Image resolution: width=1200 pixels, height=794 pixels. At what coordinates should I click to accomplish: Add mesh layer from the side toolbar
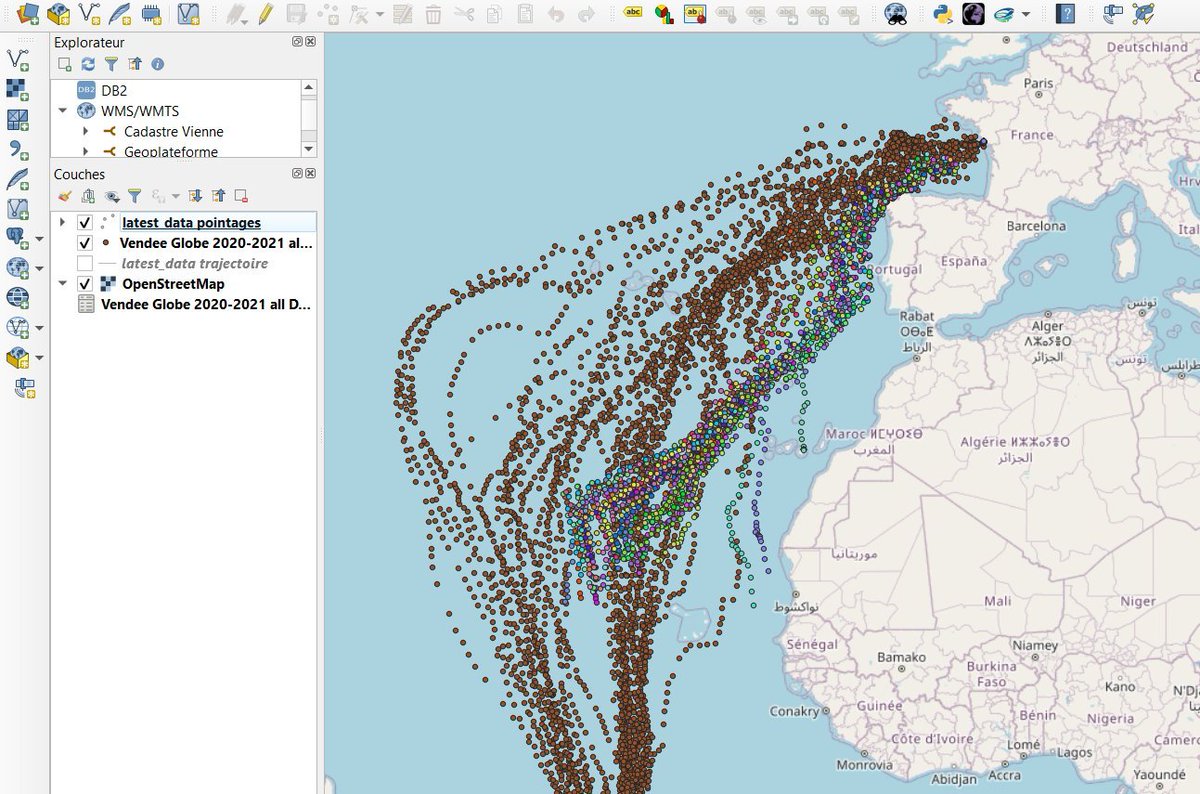(x=18, y=119)
